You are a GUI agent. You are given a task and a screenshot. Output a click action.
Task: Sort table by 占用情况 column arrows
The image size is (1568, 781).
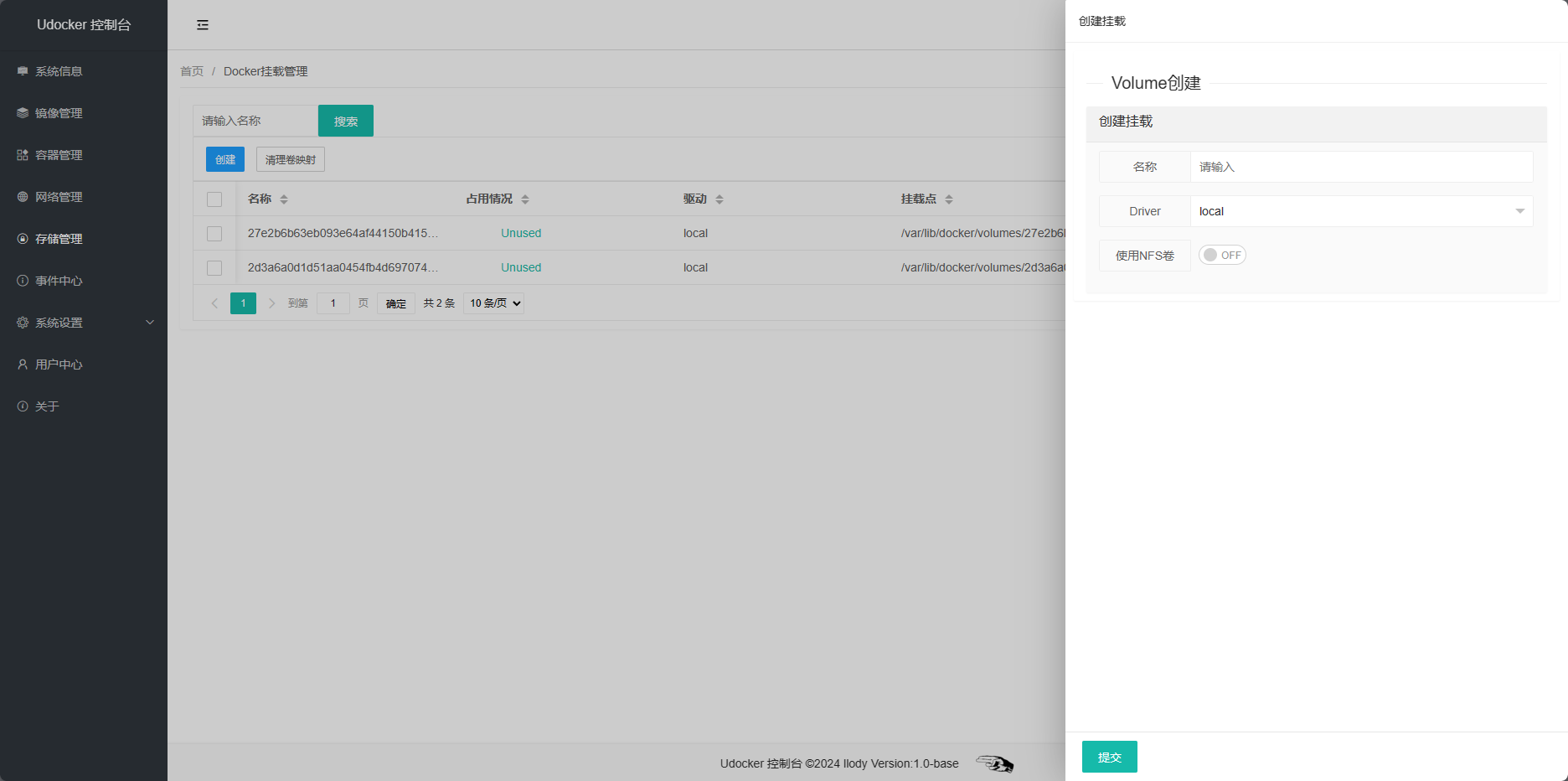[x=525, y=199]
